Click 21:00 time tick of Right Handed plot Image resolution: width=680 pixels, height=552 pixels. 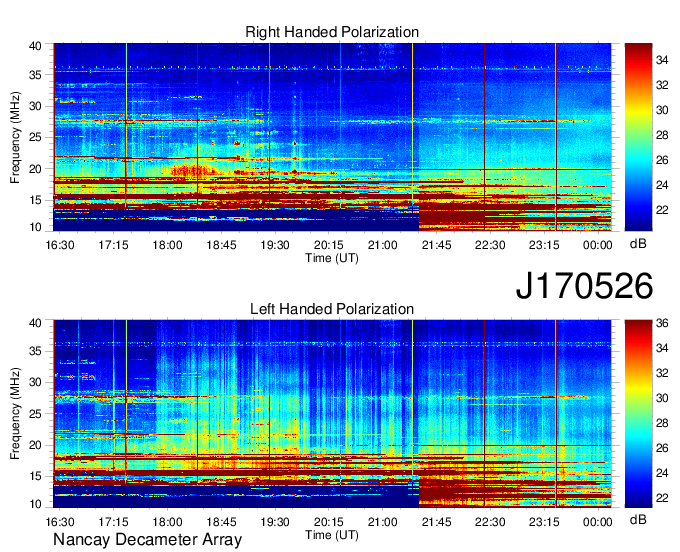pos(382,245)
